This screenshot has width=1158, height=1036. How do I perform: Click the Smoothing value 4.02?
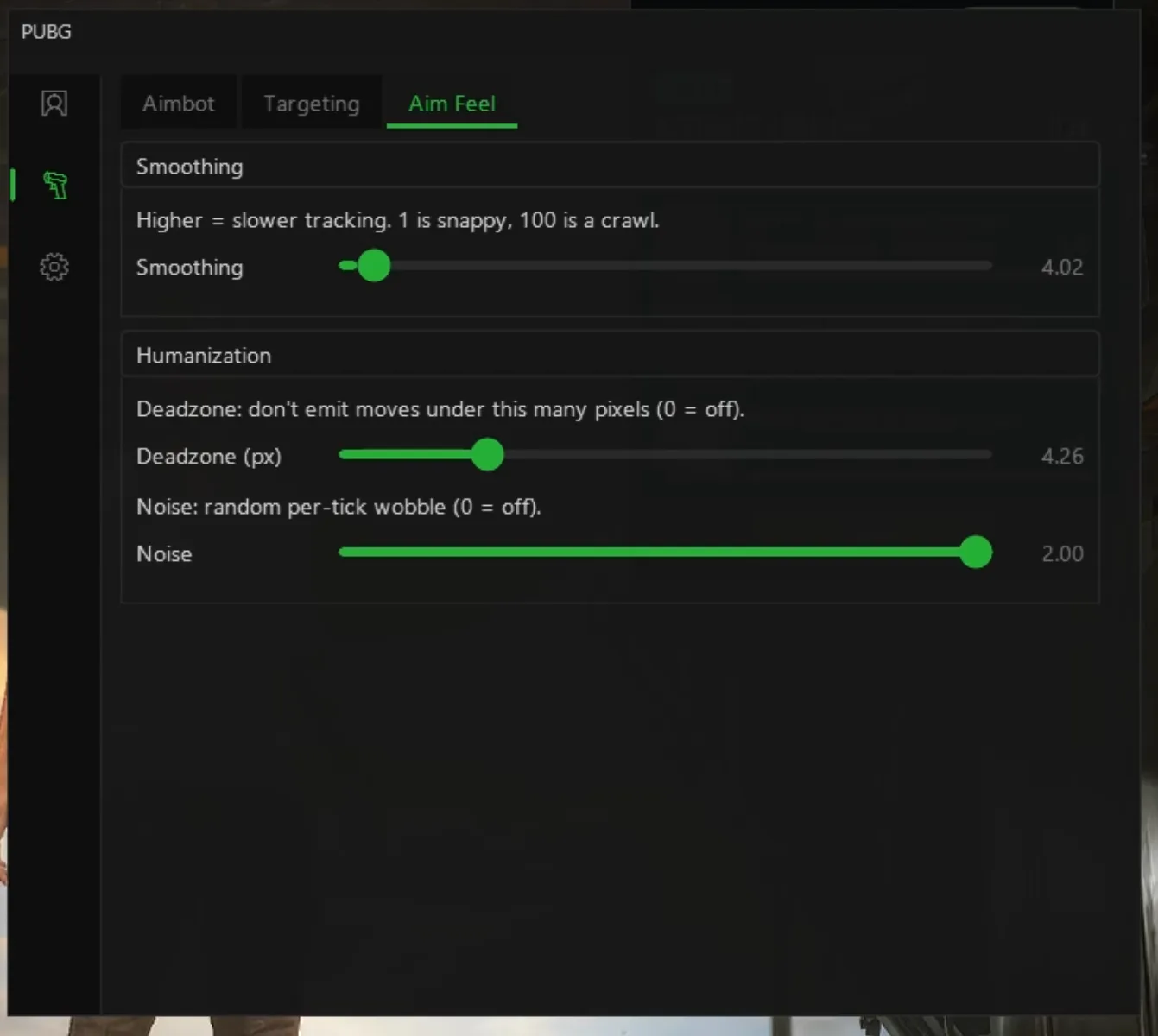(1062, 267)
